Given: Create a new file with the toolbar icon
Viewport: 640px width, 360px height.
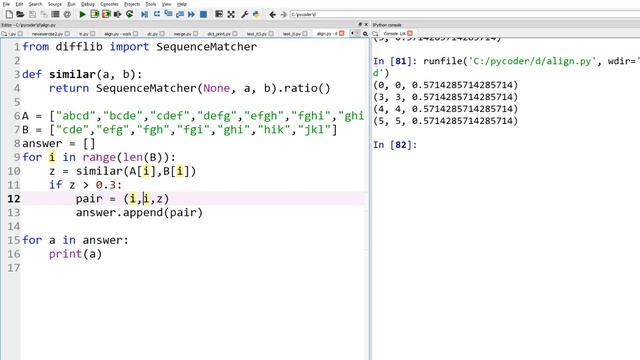Looking at the screenshot, I should tap(9, 14).
